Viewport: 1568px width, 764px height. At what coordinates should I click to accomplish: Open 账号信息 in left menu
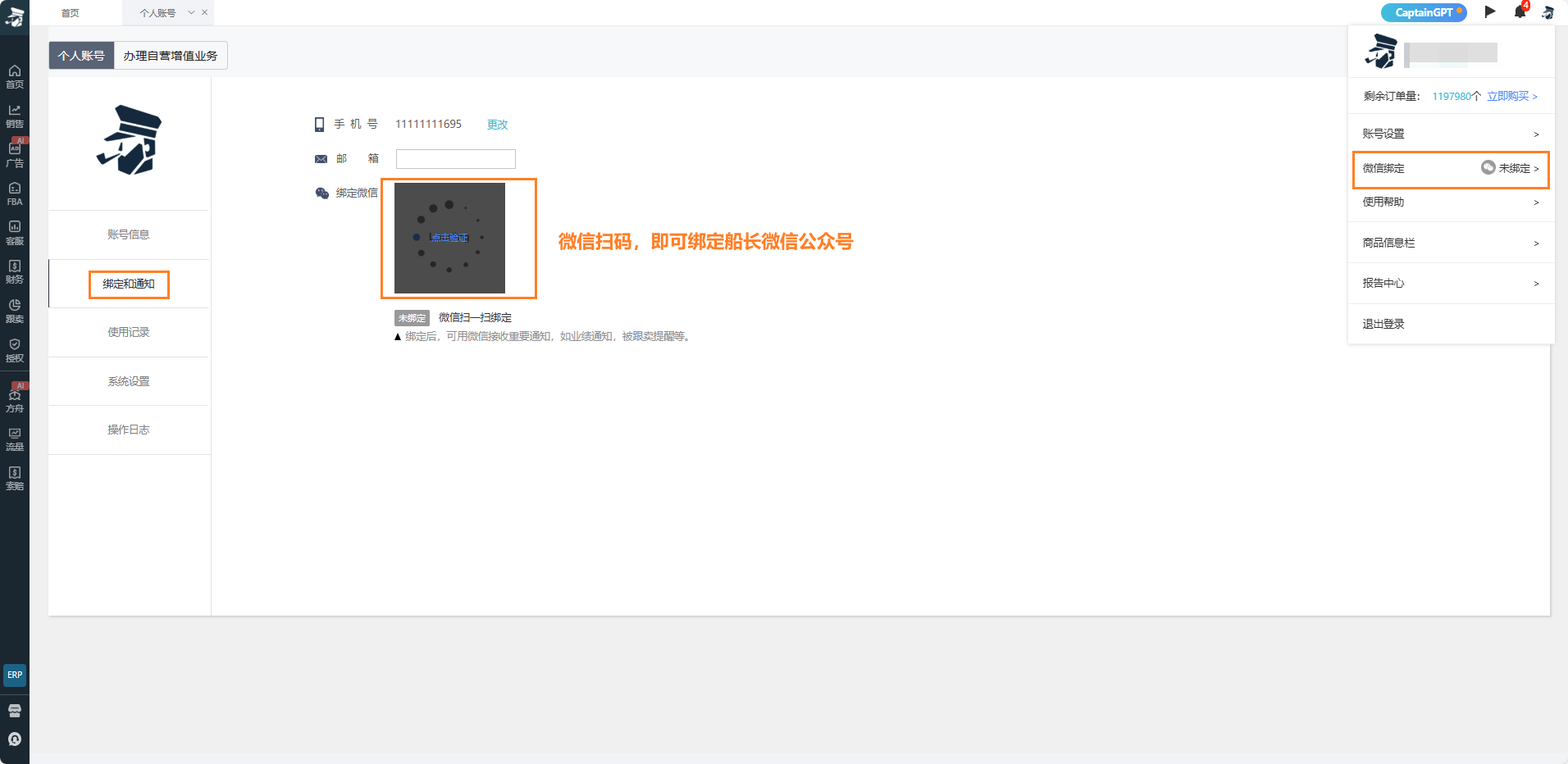(x=129, y=234)
